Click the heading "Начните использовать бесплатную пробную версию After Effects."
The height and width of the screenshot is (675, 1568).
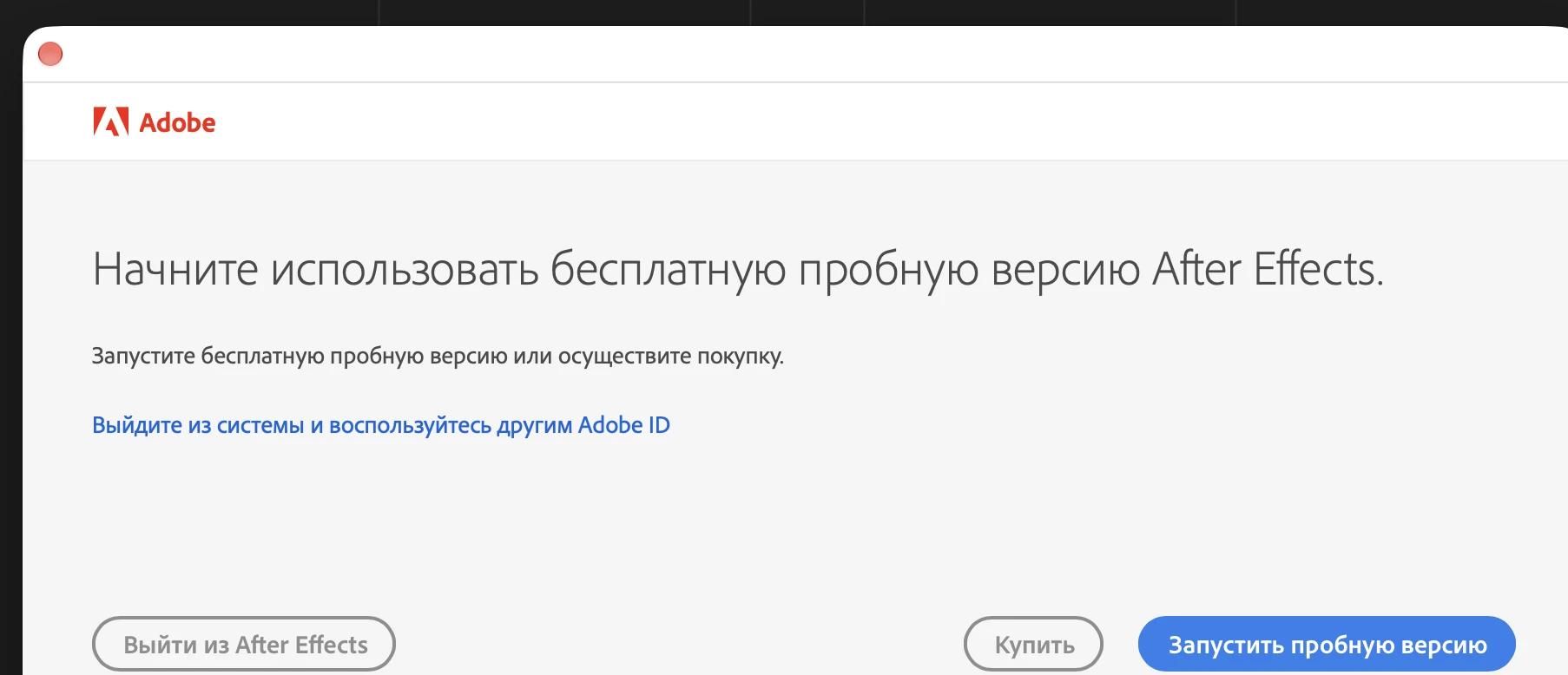pyautogui.click(x=738, y=269)
